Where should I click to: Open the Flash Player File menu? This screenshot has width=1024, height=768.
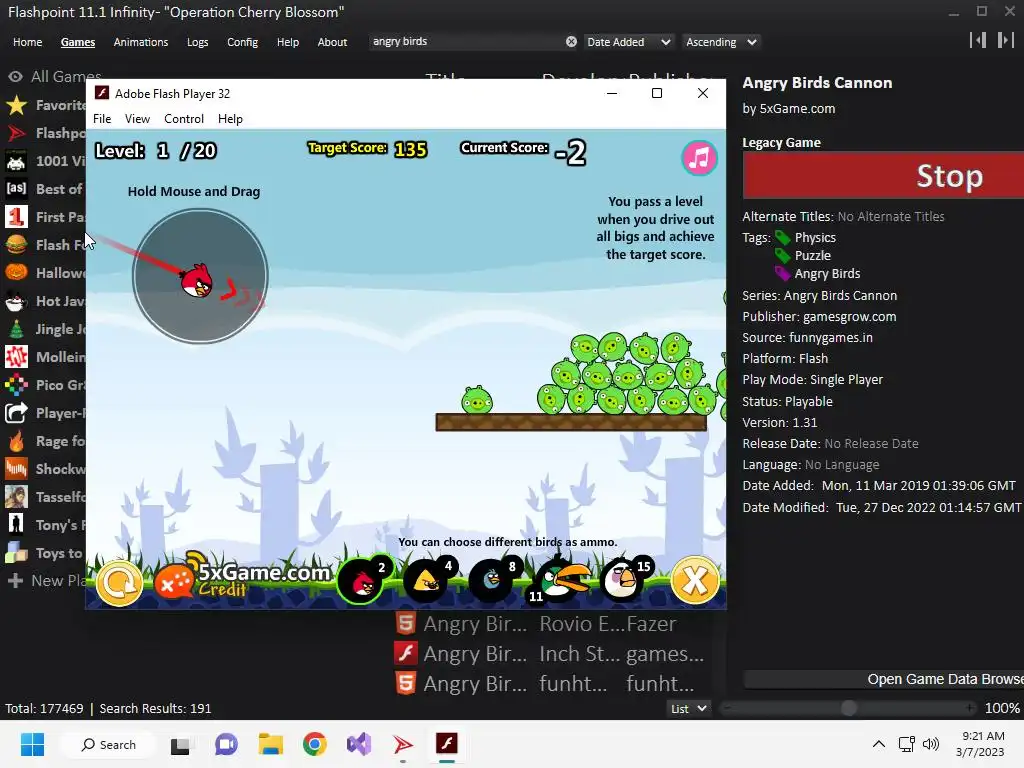[x=102, y=119]
